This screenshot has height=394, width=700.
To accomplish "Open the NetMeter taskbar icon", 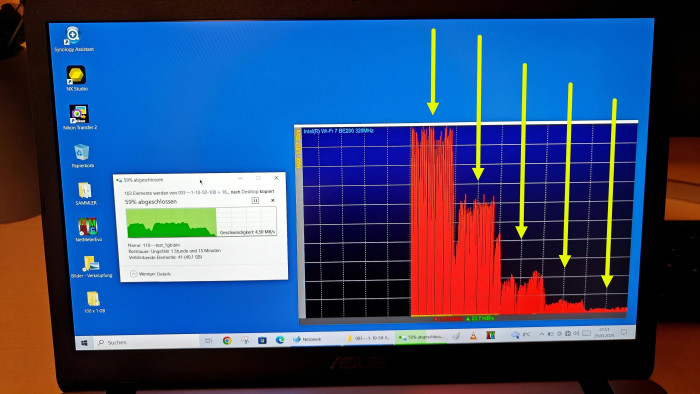I will coord(490,335).
